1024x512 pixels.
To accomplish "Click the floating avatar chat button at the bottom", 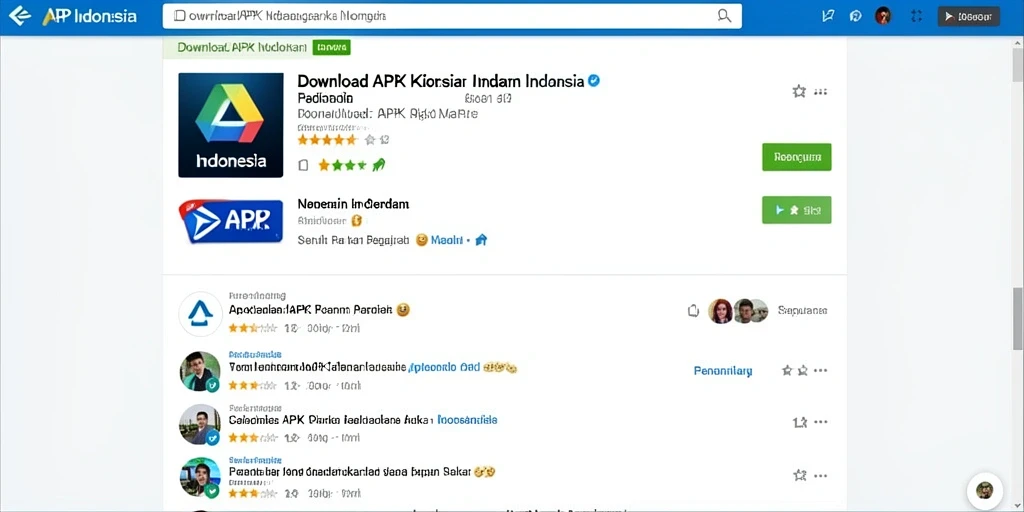I will click(984, 490).
